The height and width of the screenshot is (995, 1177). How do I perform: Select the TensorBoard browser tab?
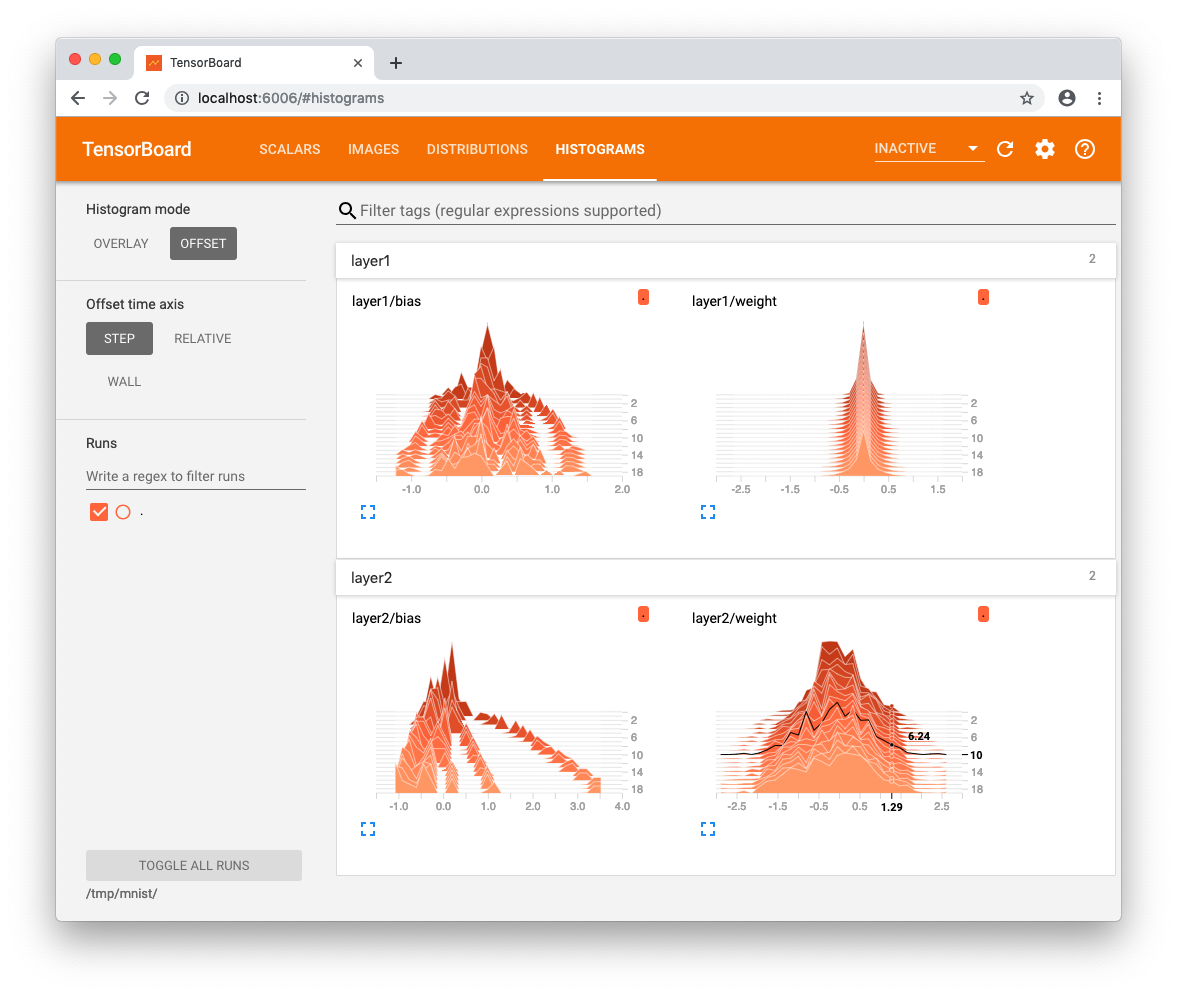[x=254, y=63]
